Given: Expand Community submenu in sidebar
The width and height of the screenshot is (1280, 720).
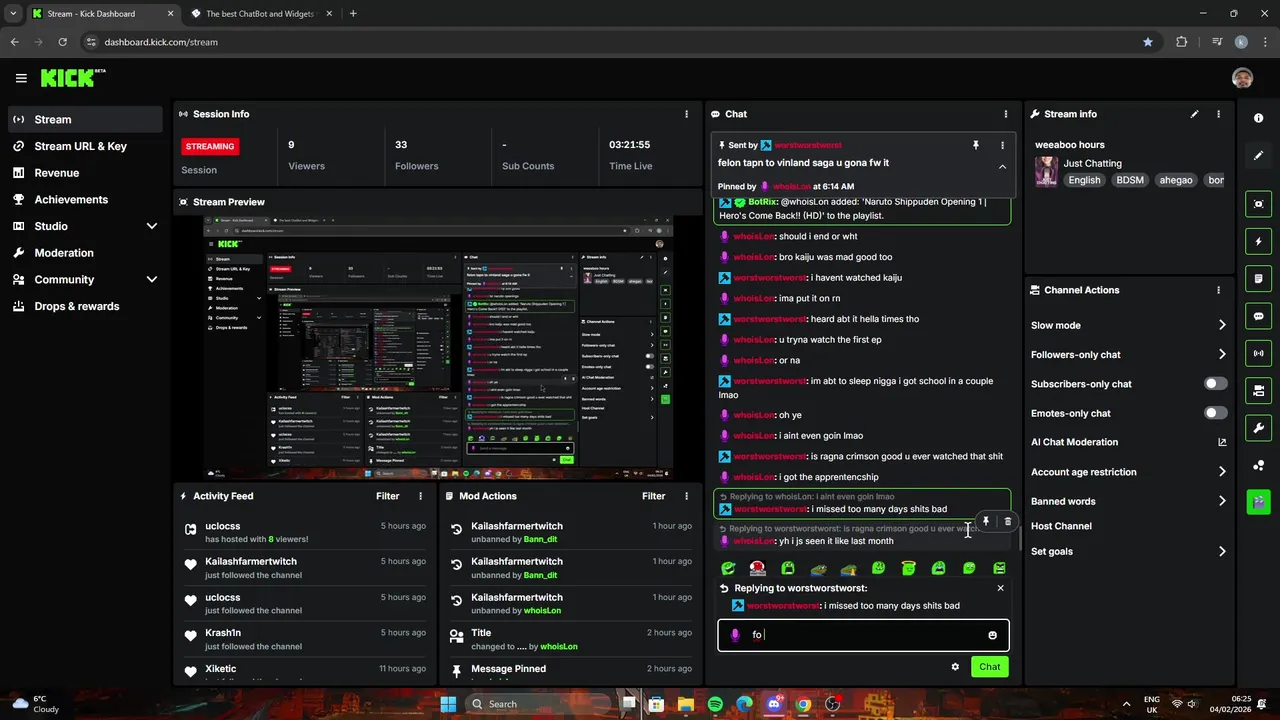Looking at the screenshot, I should coord(151,280).
